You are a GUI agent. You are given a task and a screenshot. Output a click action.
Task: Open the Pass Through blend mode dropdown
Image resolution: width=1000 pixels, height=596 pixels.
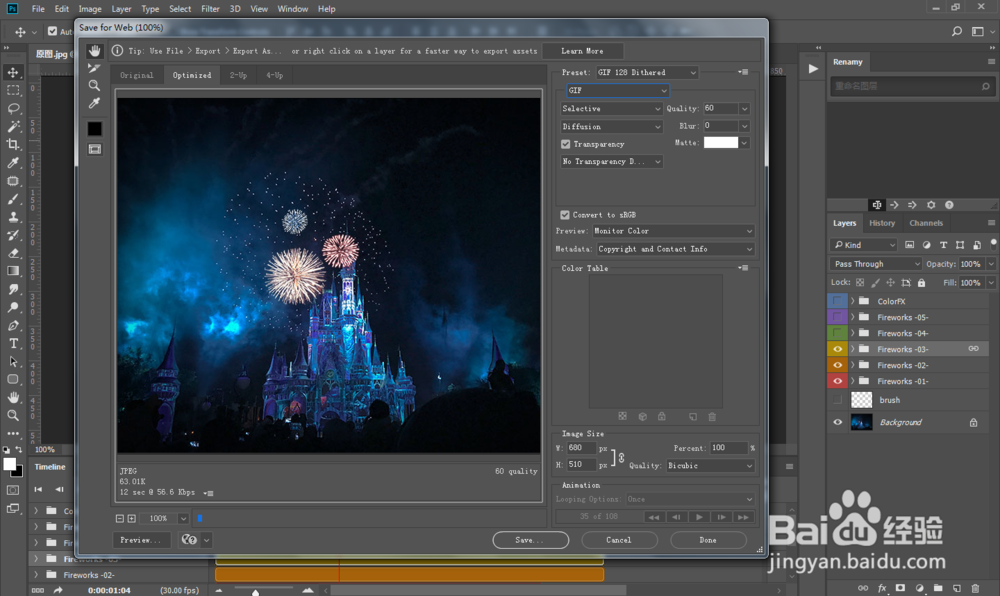(x=876, y=264)
